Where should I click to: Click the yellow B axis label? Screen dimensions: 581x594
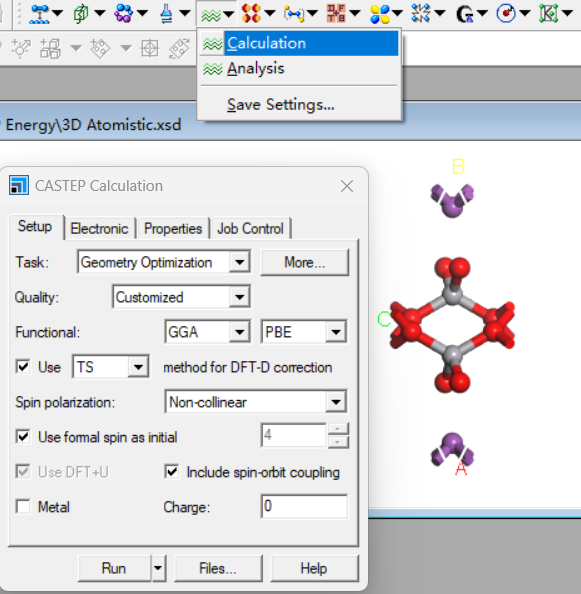pyautogui.click(x=458, y=167)
